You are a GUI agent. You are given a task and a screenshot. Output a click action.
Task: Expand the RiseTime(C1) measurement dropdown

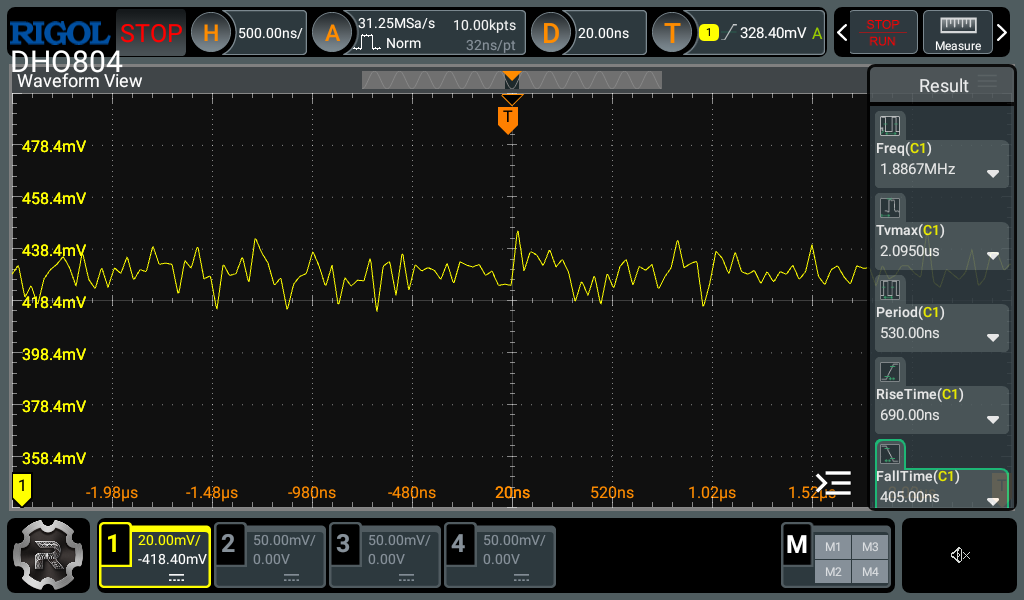[x=993, y=418]
